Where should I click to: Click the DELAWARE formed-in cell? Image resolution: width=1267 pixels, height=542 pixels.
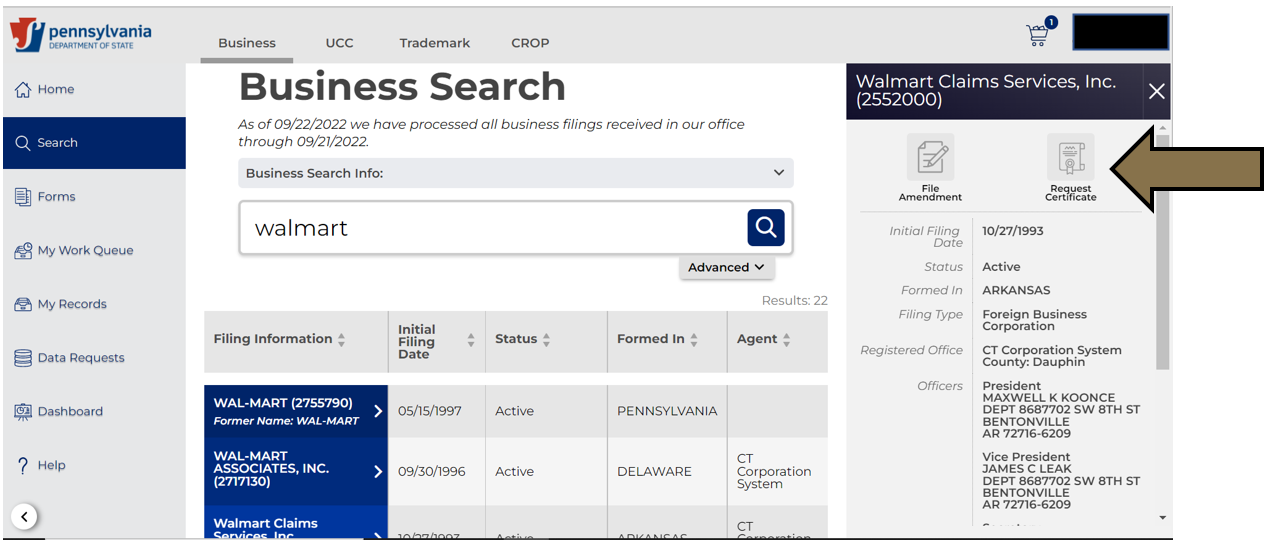pos(667,471)
